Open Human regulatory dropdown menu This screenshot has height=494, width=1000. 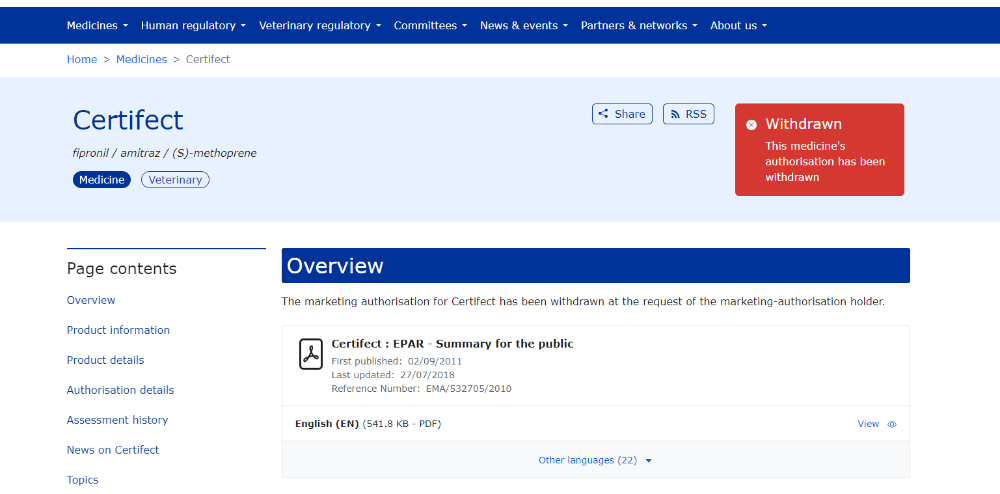[193, 25]
